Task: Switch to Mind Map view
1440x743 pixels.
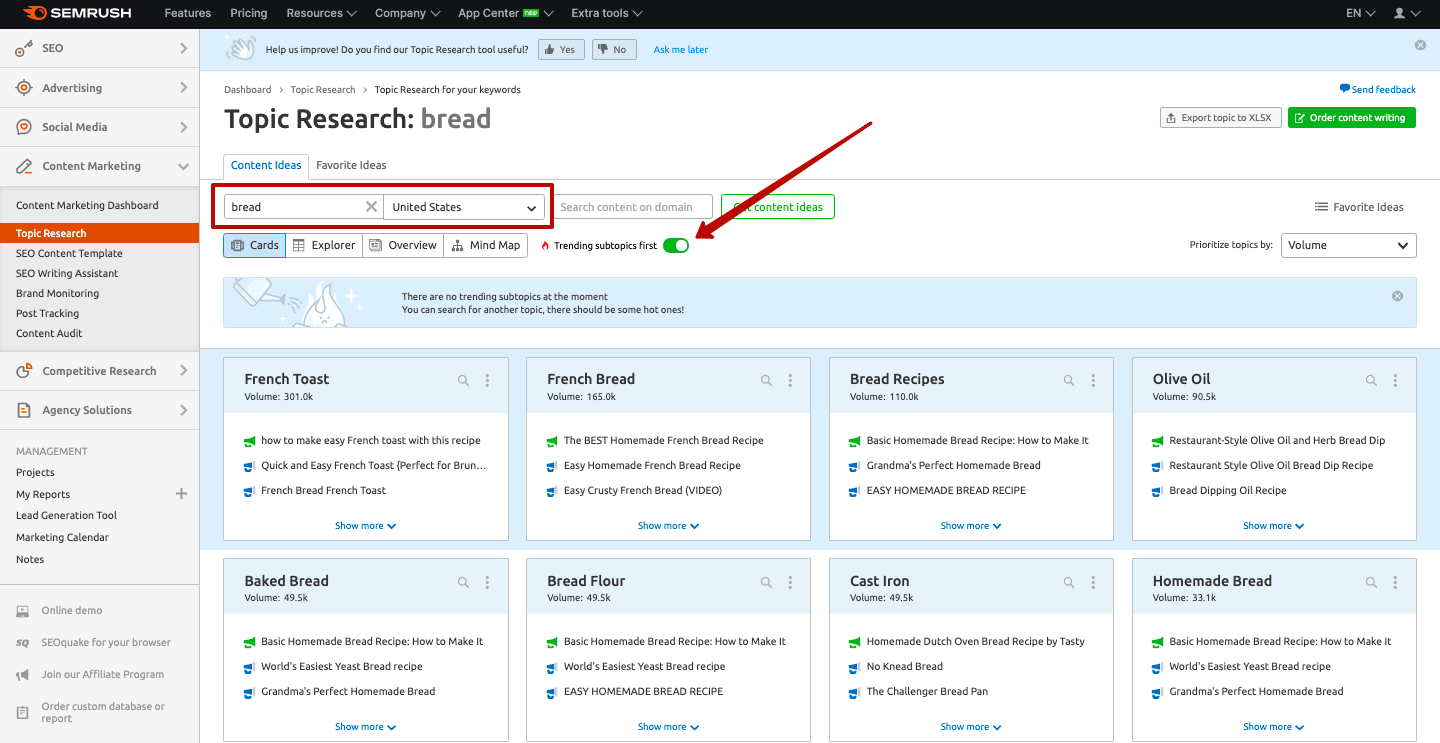Action: 486,245
